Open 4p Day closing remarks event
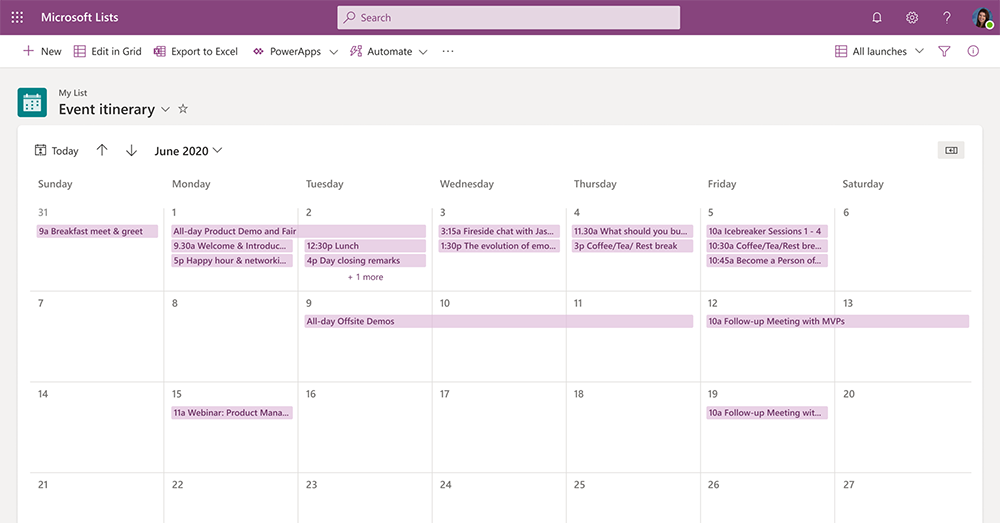The width and height of the screenshot is (1000, 523). [365, 260]
